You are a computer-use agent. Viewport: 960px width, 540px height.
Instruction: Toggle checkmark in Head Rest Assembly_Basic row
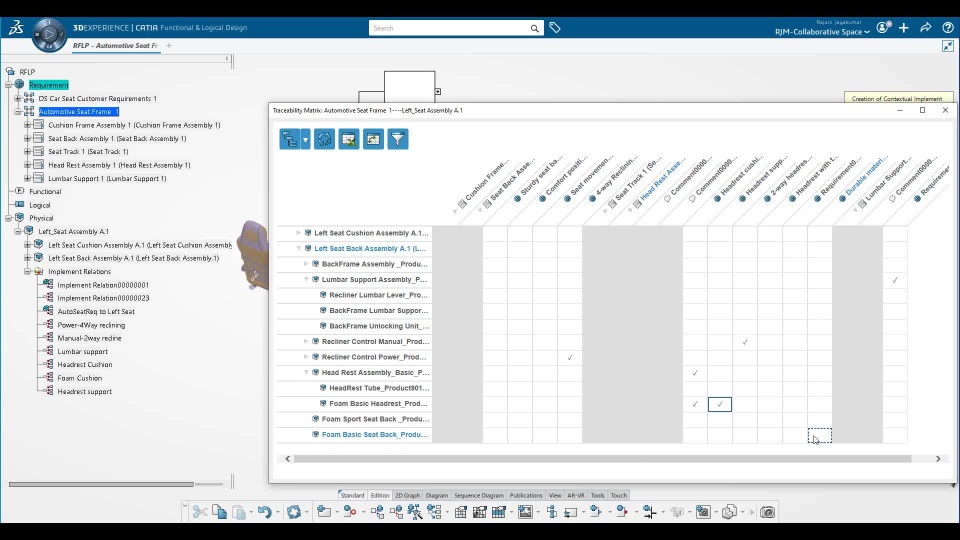(x=695, y=373)
